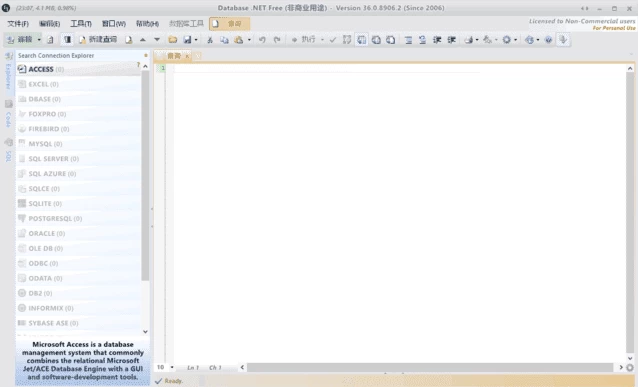Click the paste clipboard icon
This screenshot has width=638, height=387.
tap(239, 39)
